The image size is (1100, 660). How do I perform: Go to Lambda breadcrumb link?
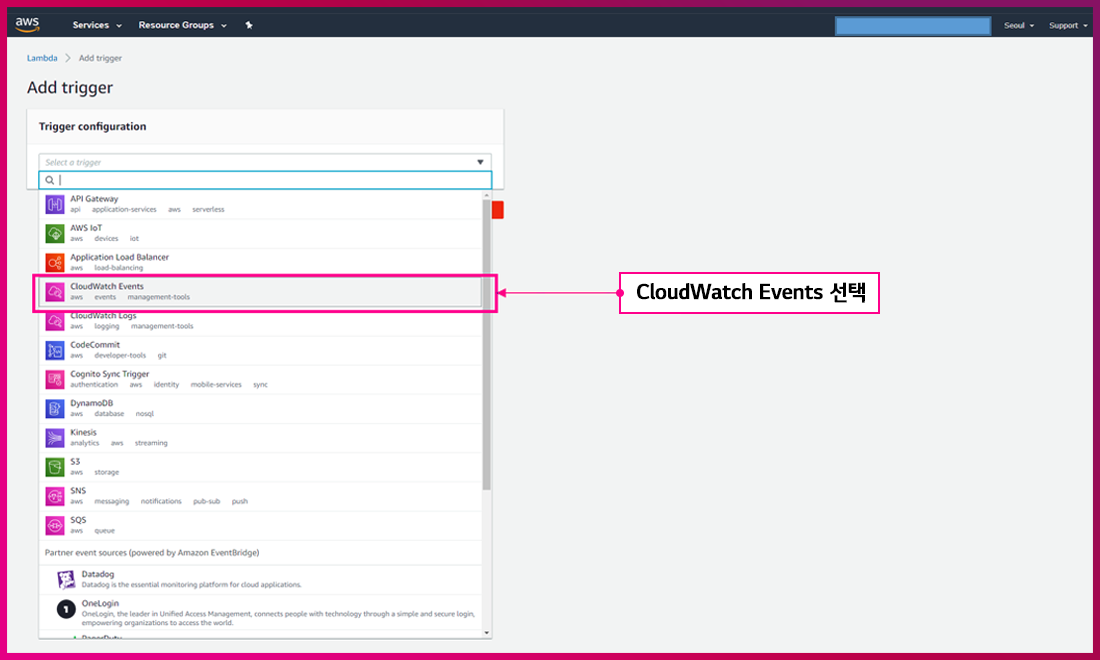point(41,58)
